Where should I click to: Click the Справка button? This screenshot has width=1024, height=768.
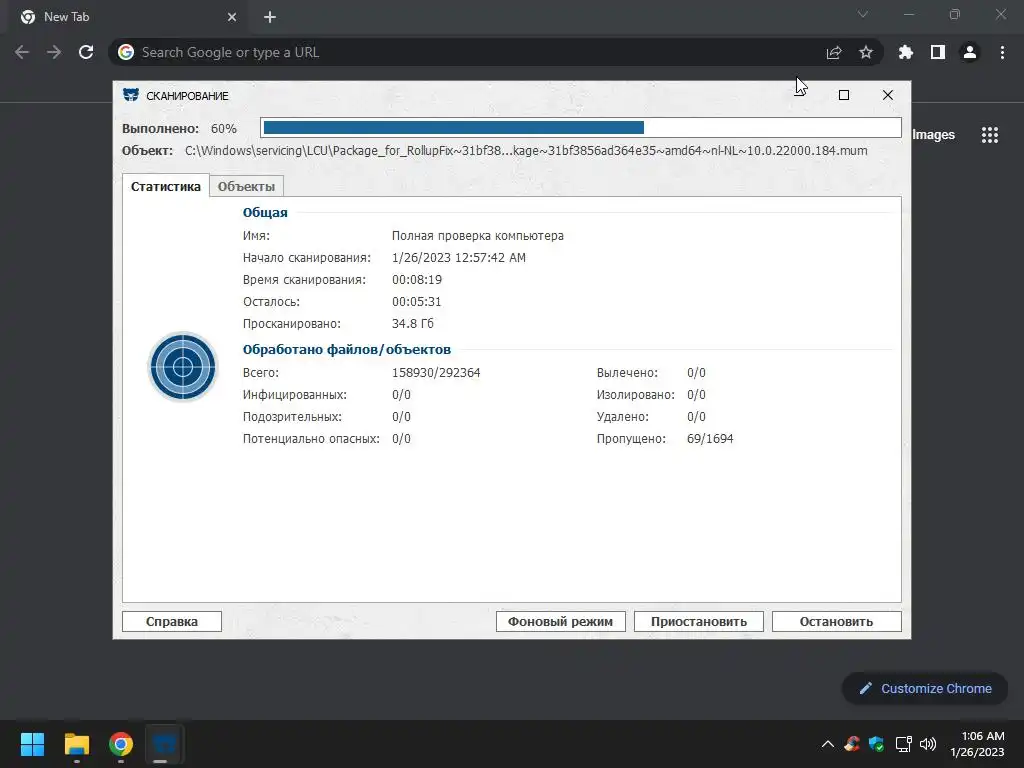172,621
